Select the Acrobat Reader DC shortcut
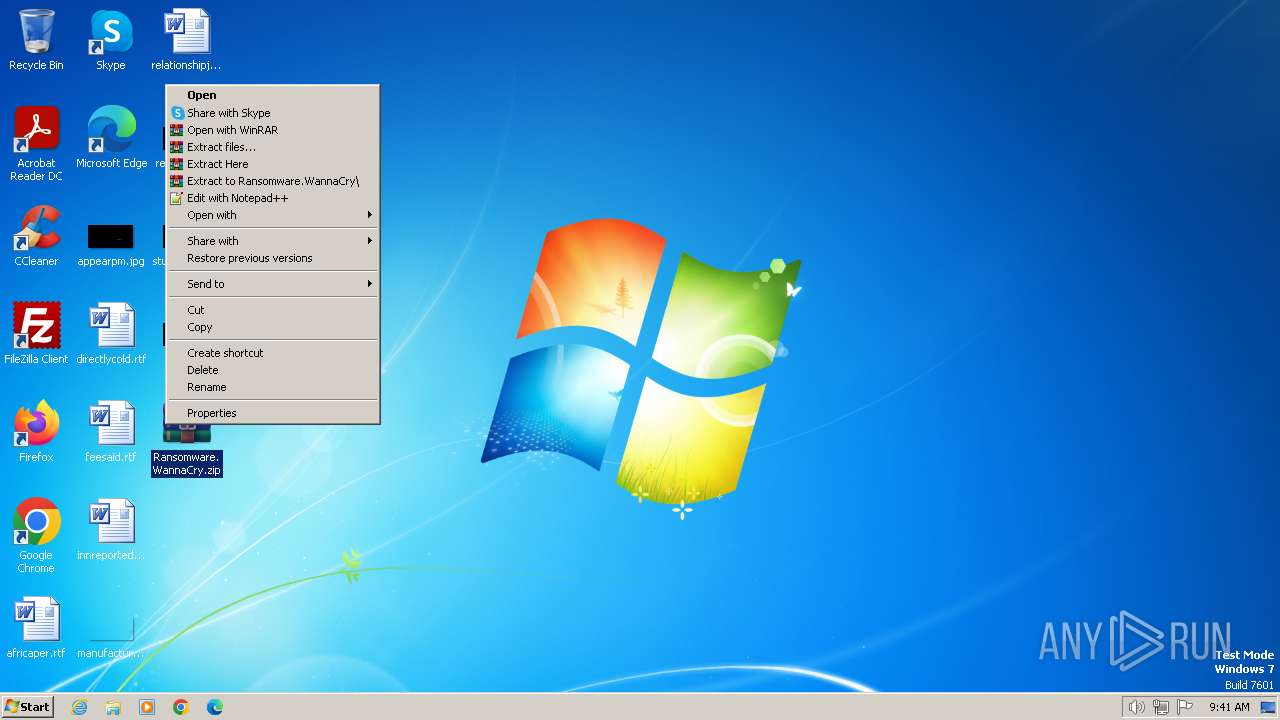Viewport: 1280px width, 720px height. (36, 145)
